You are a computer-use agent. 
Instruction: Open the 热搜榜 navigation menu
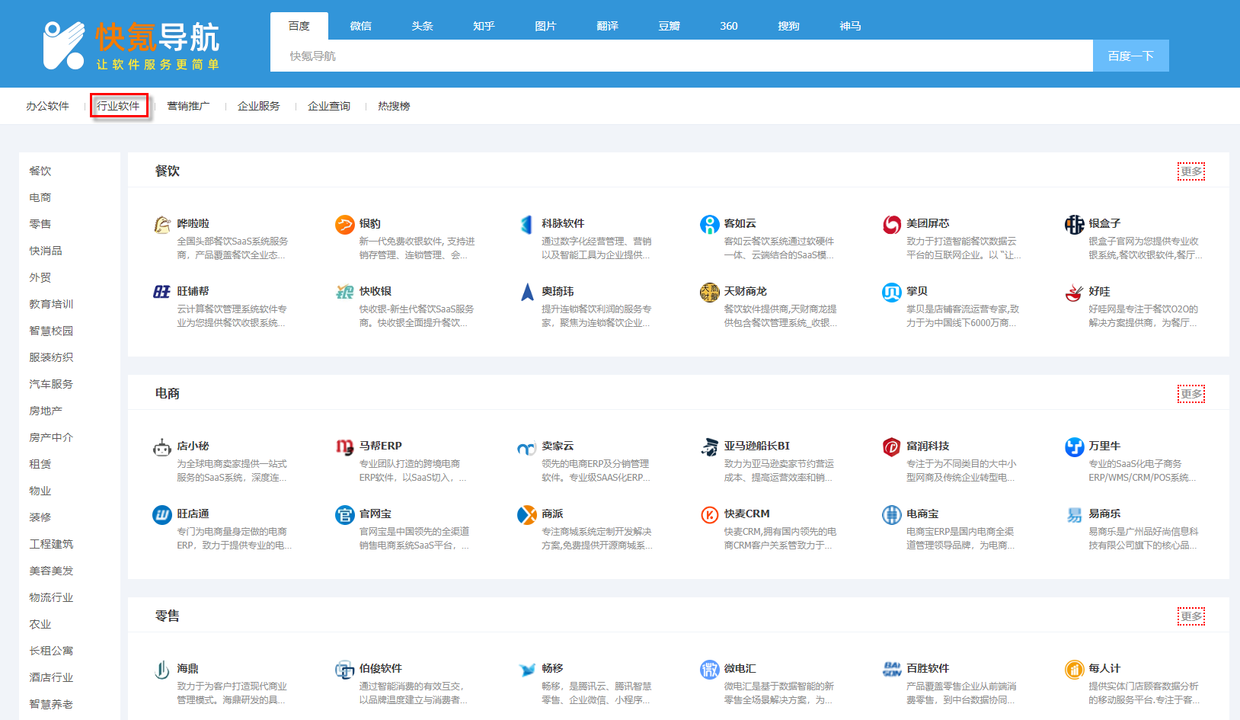394,106
